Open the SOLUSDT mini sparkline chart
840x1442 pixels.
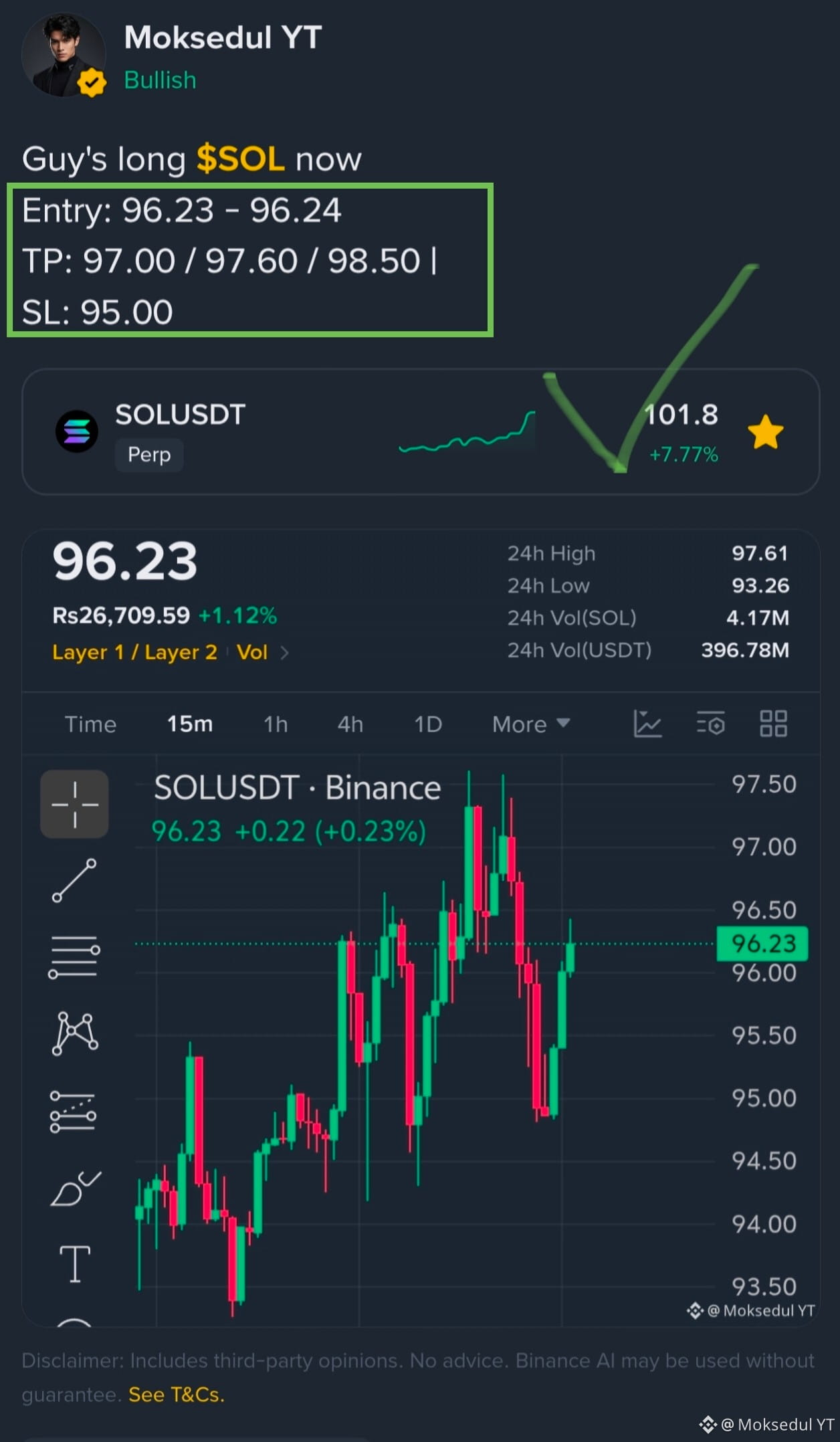(467, 433)
